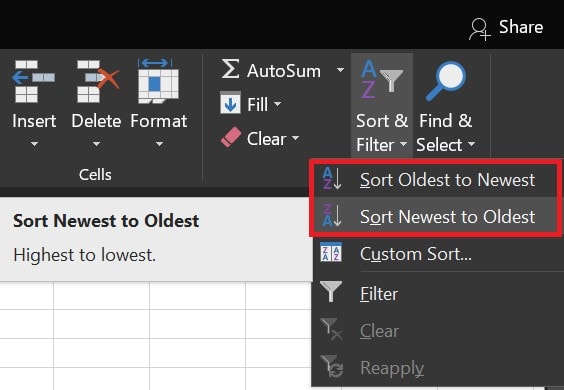This screenshot has height=390, width=564.
Task: Expand the Format dropdown arrow
Action: point(159,144)
